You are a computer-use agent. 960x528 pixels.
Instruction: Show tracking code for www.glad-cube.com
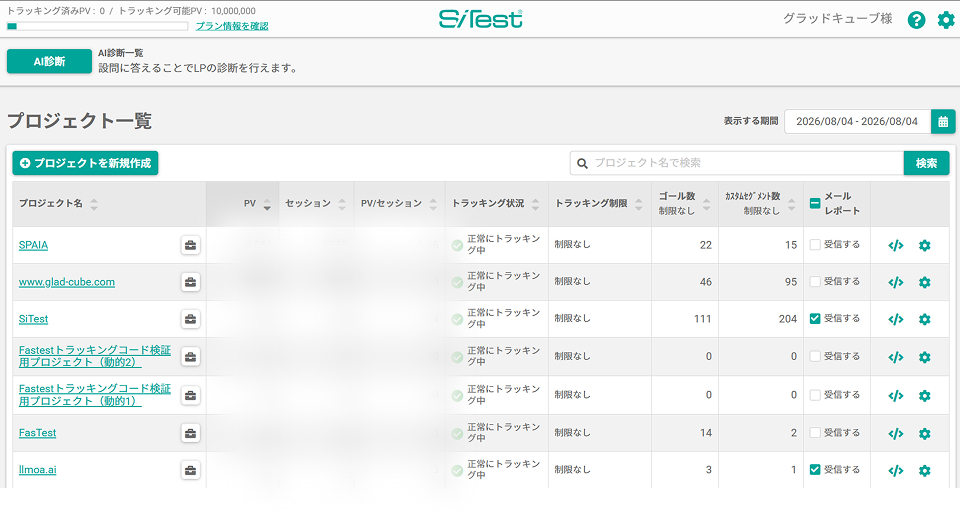(896, 282)
